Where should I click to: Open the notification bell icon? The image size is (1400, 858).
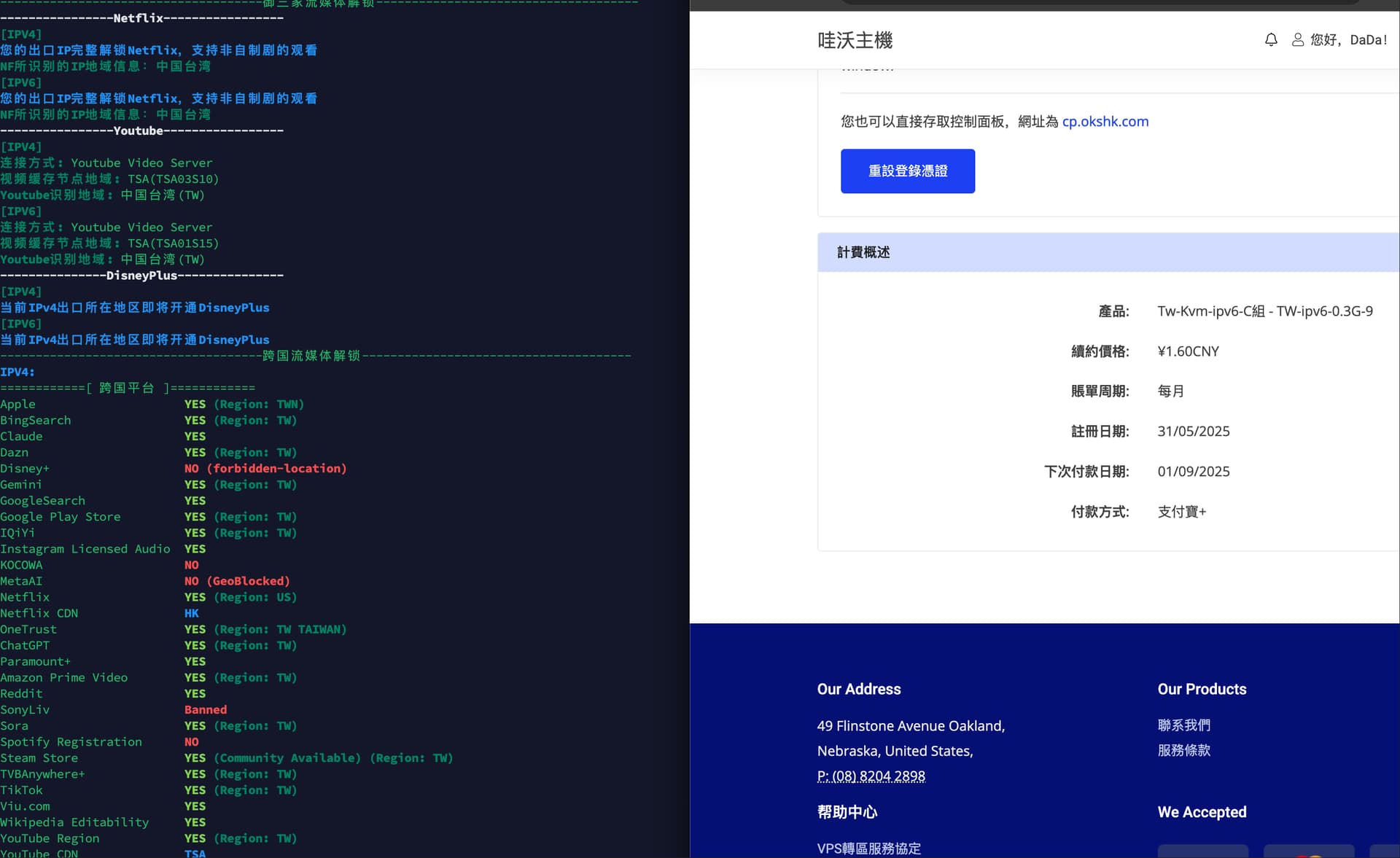pyautogui.click(x=1271, y=40)
